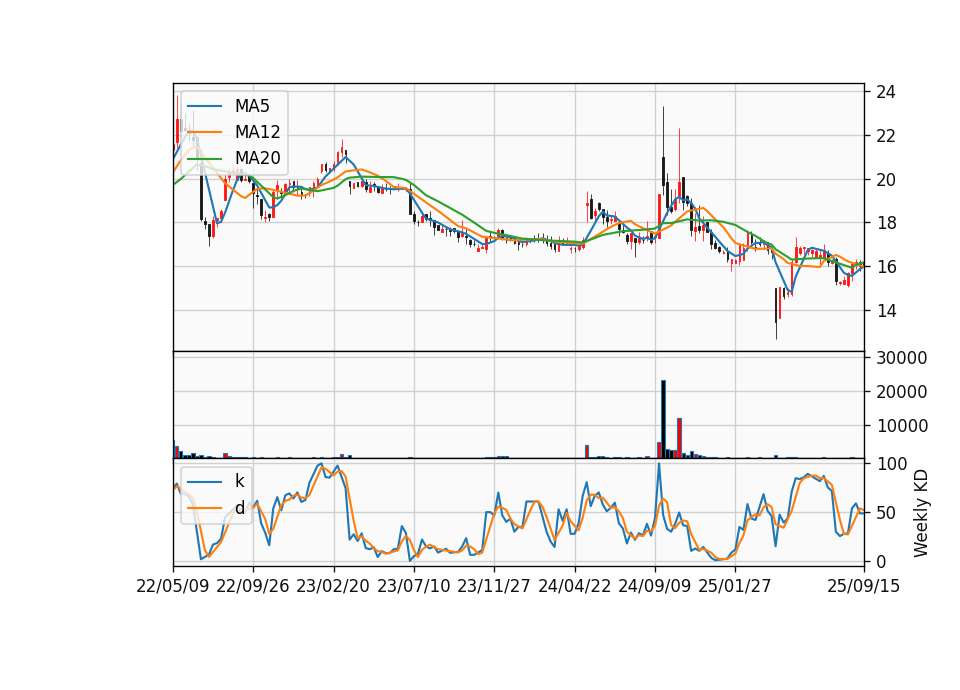Screen dimensions: 960x690
Task: Click the price axis value 14
Action: (886, 311)
